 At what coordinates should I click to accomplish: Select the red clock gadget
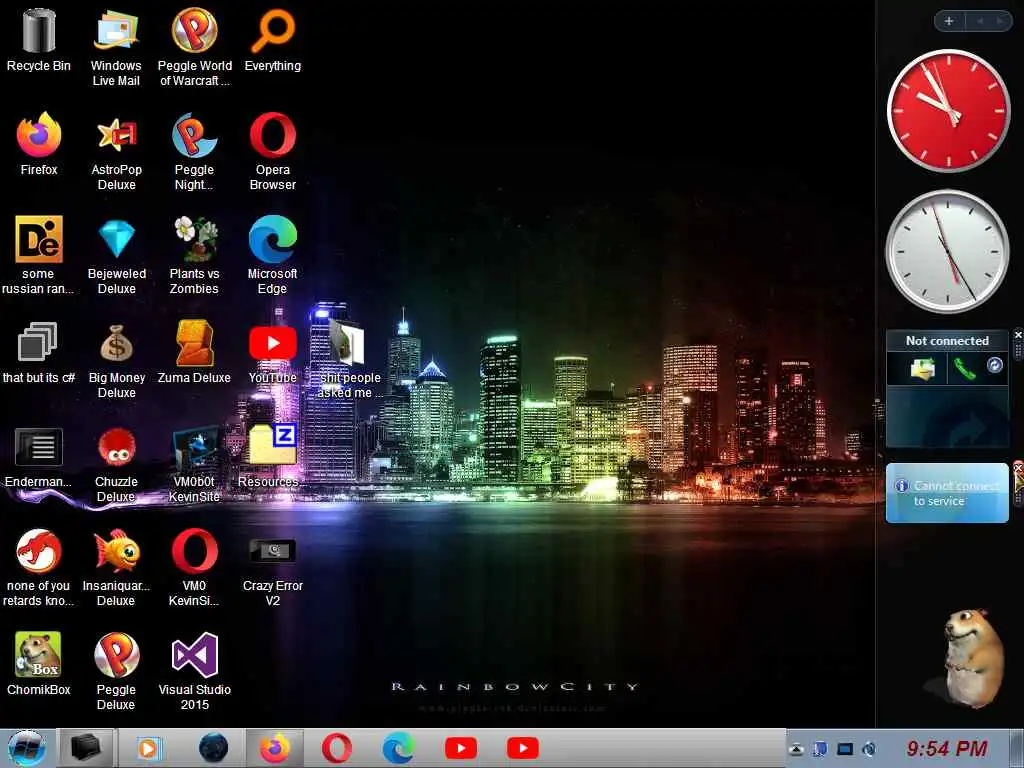[948, 111]
